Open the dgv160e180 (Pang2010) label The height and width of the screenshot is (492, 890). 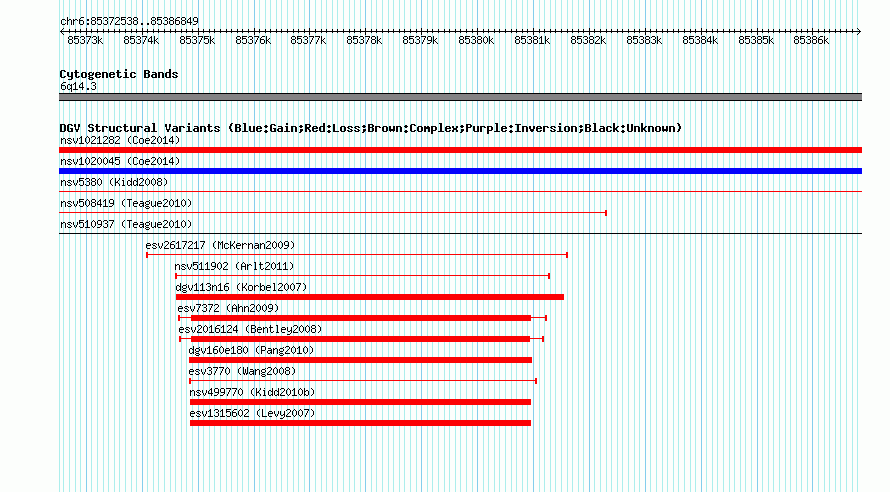(x=251, y=350)
